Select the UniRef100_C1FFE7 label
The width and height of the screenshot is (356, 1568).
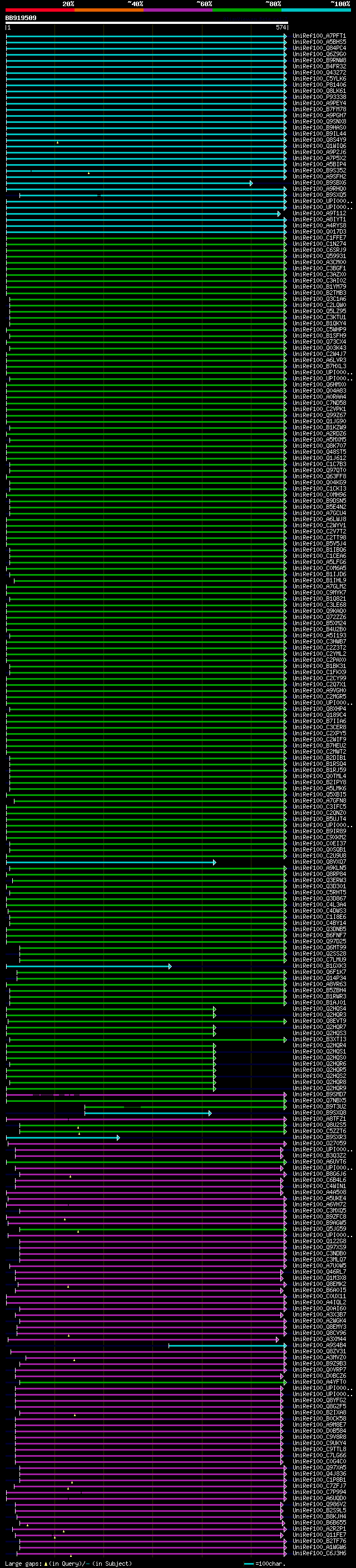[319, 238]
